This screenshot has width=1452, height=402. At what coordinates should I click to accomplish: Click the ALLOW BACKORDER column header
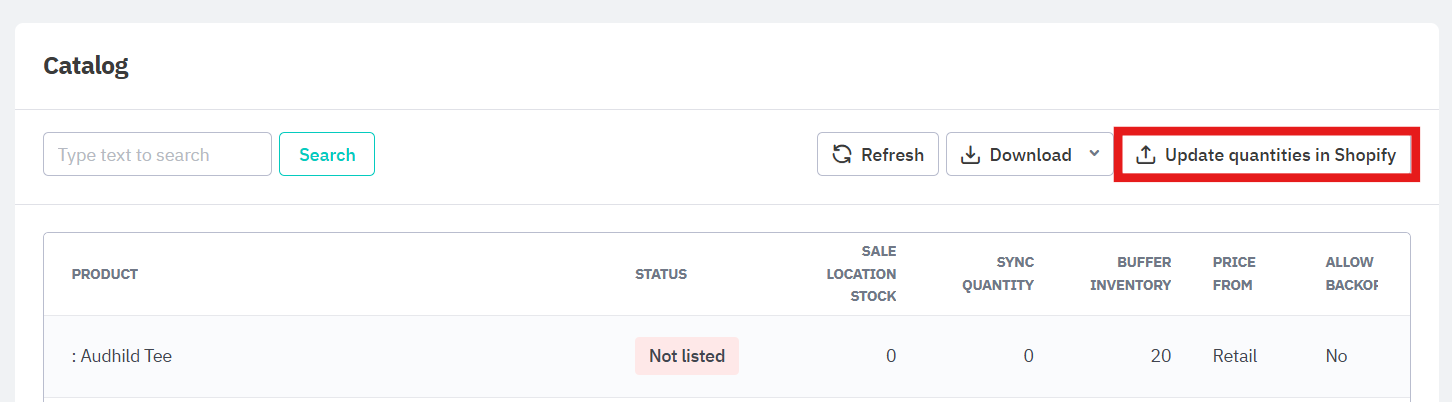click(1352, 273)
